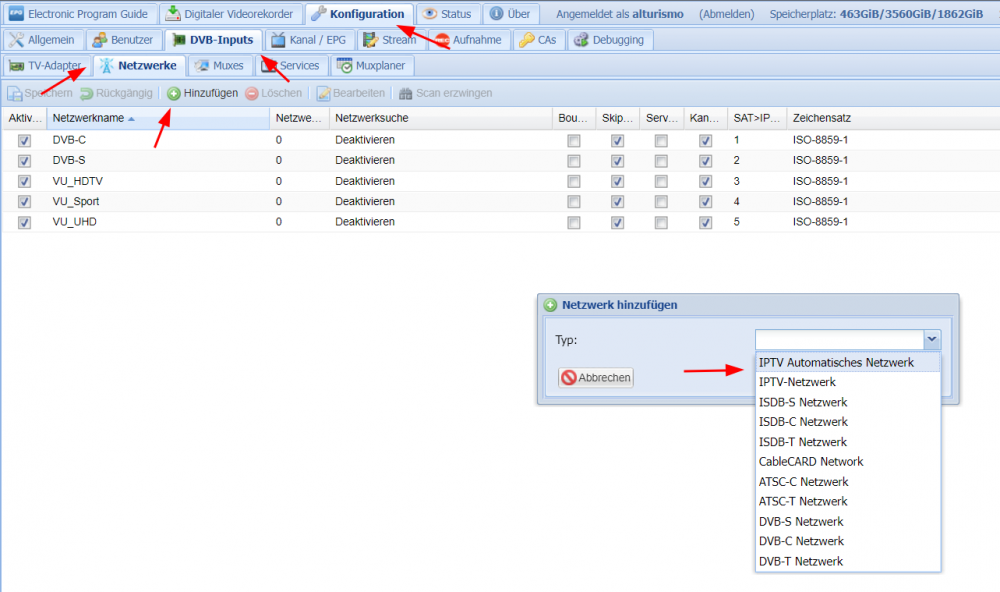This screenshot has height=592, width=1000.
Task: Click the Status eye icon
Action: [430, 13]
